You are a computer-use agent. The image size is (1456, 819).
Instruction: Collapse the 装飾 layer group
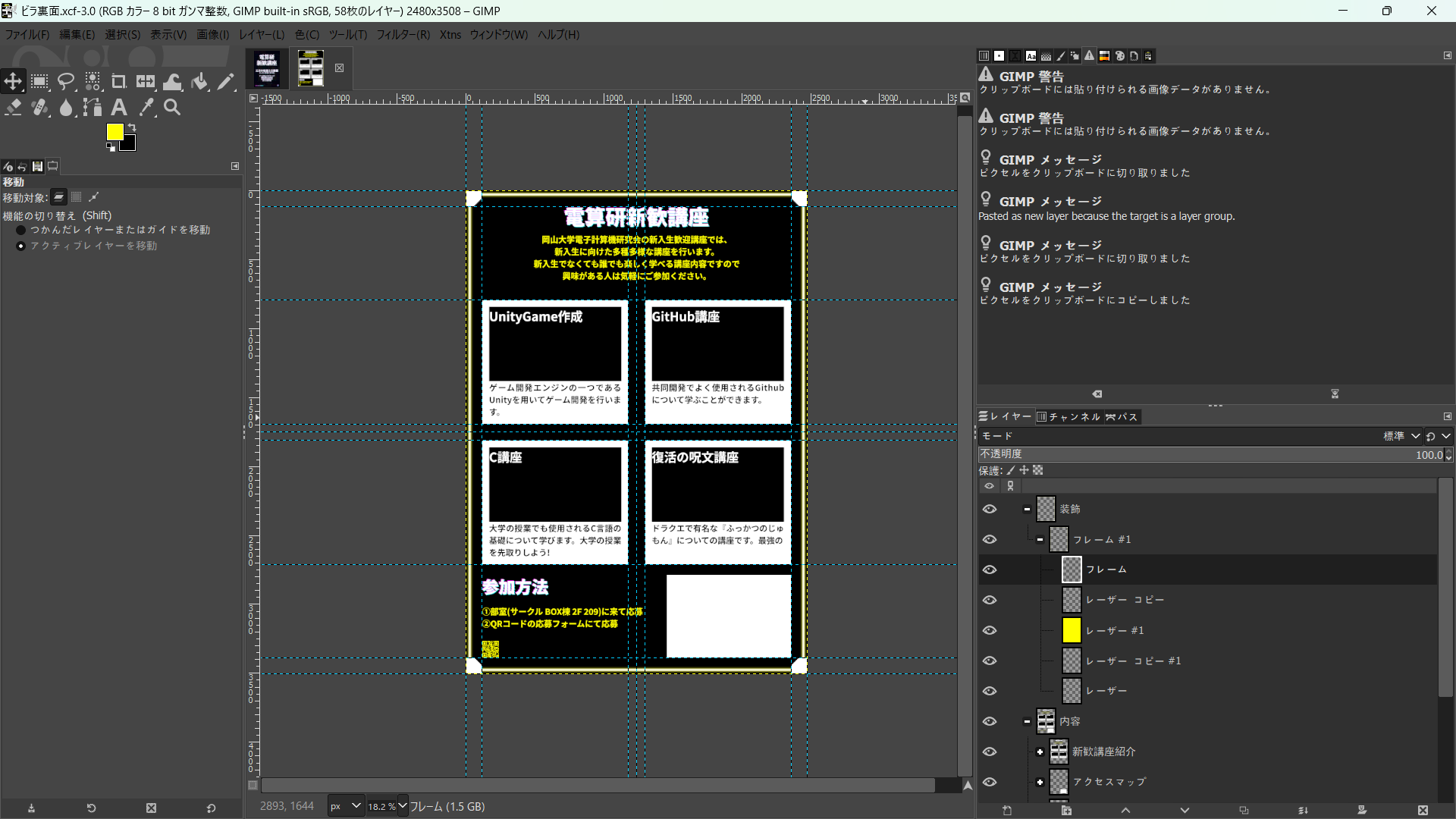tap(1027, 509)
